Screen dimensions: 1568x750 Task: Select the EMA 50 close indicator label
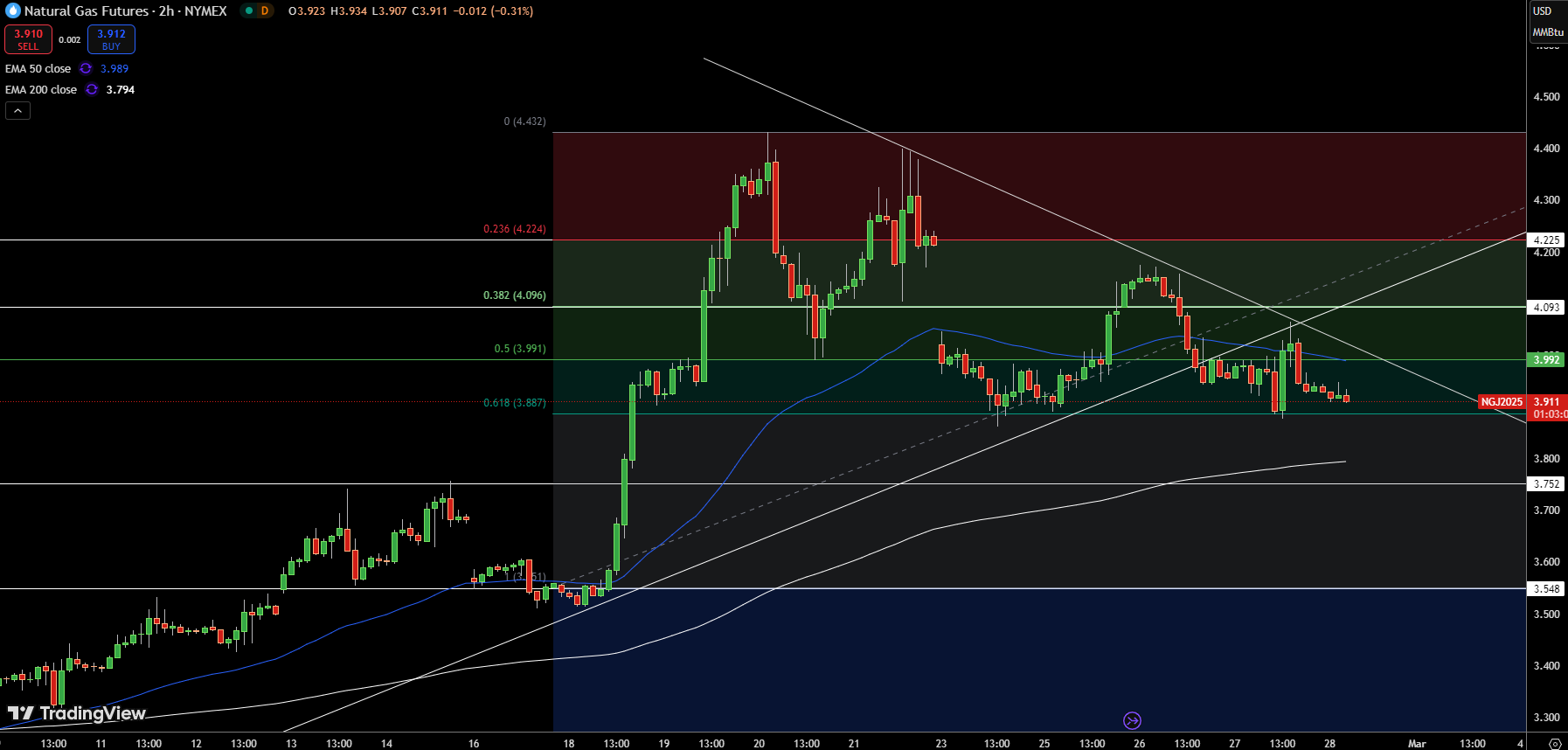38,68
